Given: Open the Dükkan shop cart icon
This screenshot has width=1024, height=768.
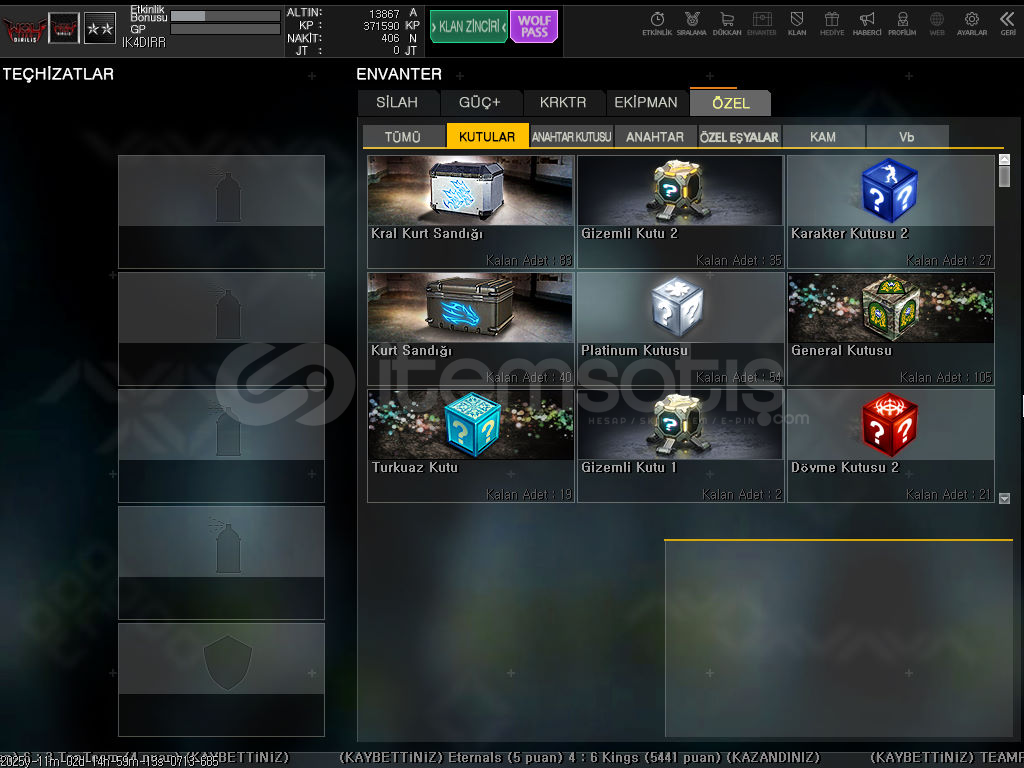Looking at the screenshot, I should pos(727,22).
